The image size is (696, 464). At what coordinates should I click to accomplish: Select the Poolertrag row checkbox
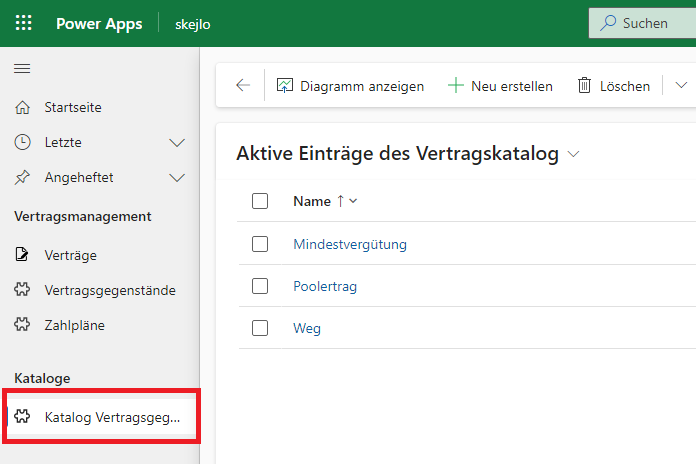click(x=260, y=286)
